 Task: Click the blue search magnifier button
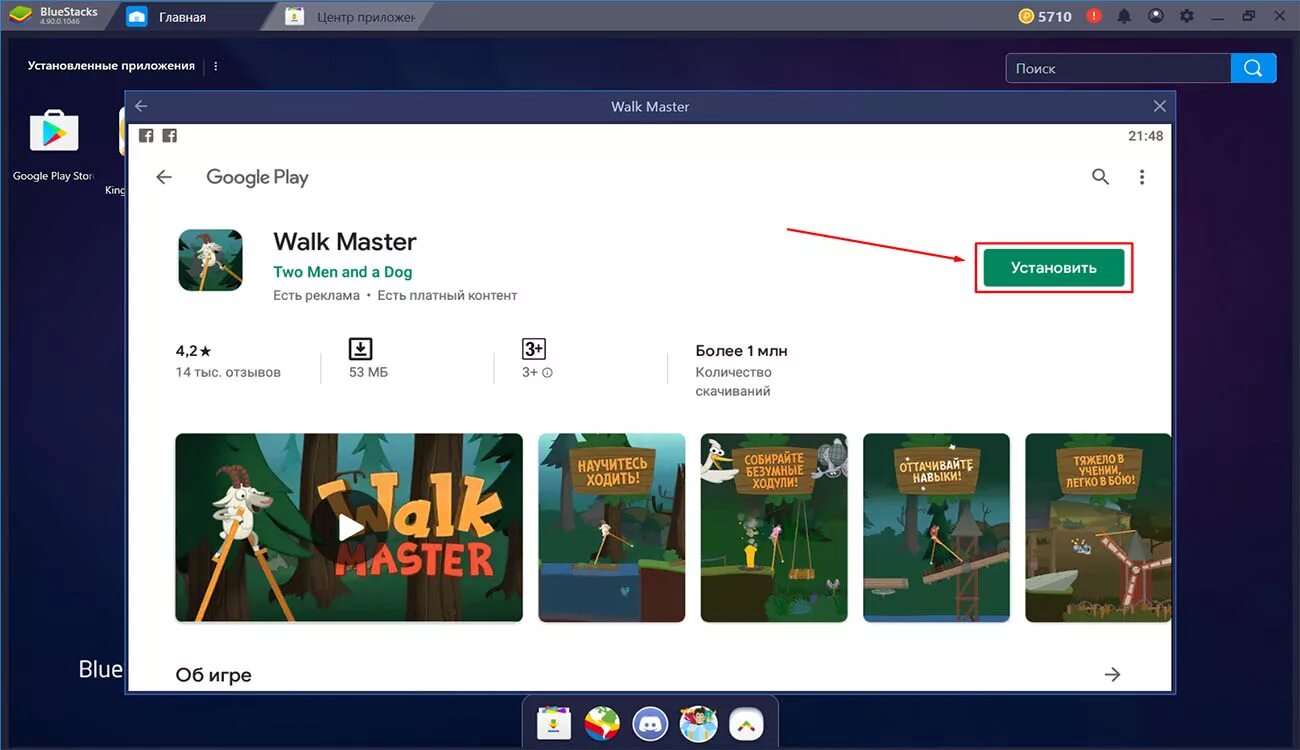coord(1254,68)
